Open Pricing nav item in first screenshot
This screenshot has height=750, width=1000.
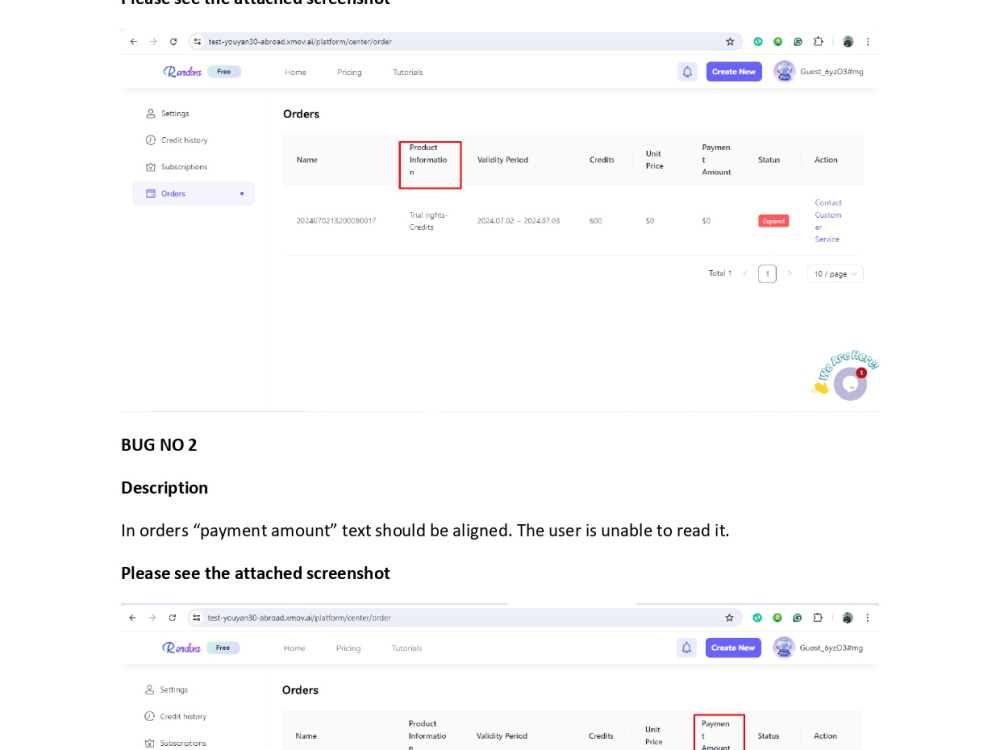(x=349, y=72)
